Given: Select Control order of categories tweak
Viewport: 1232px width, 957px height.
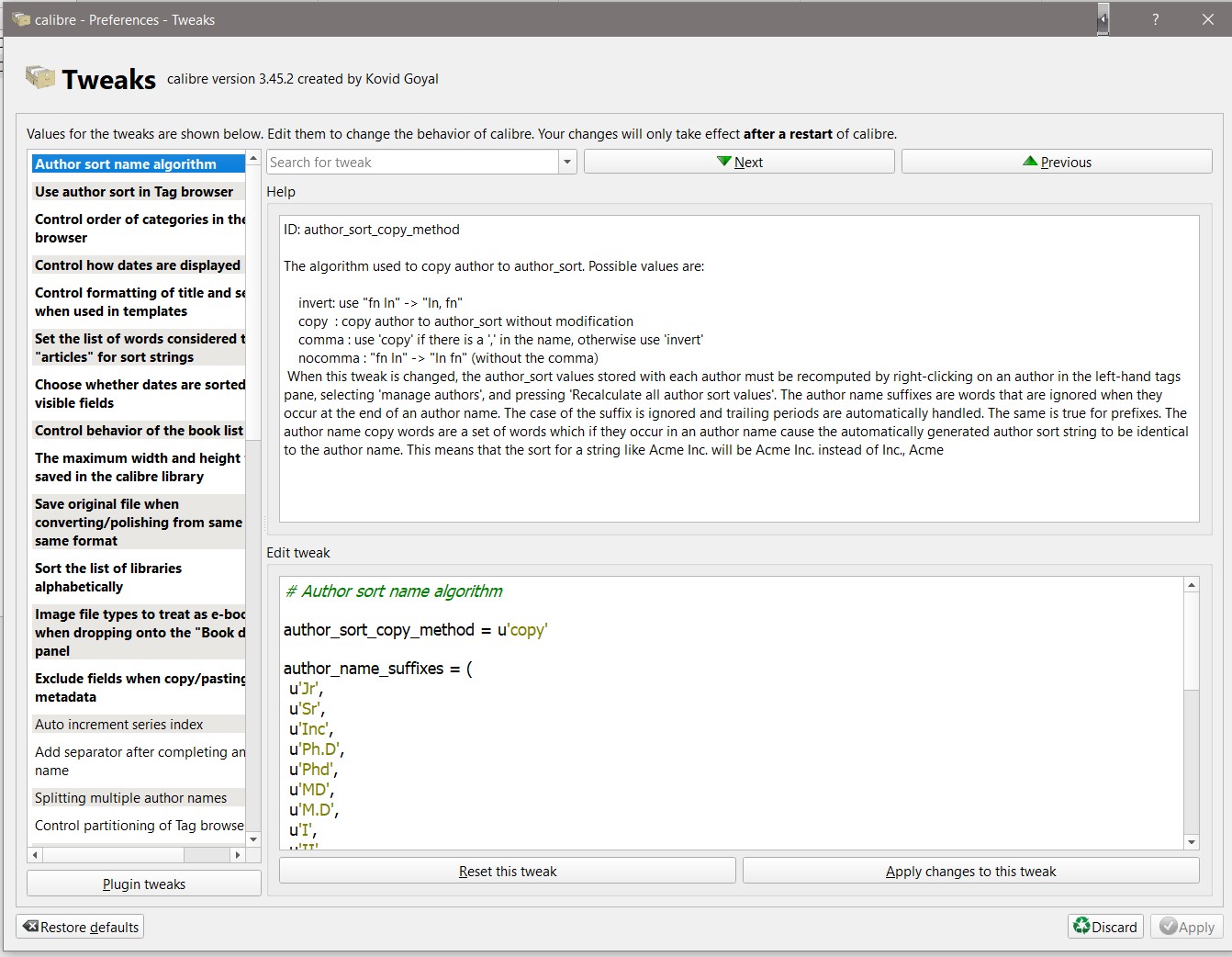Looking at the screenshot, I should [138, 228].
